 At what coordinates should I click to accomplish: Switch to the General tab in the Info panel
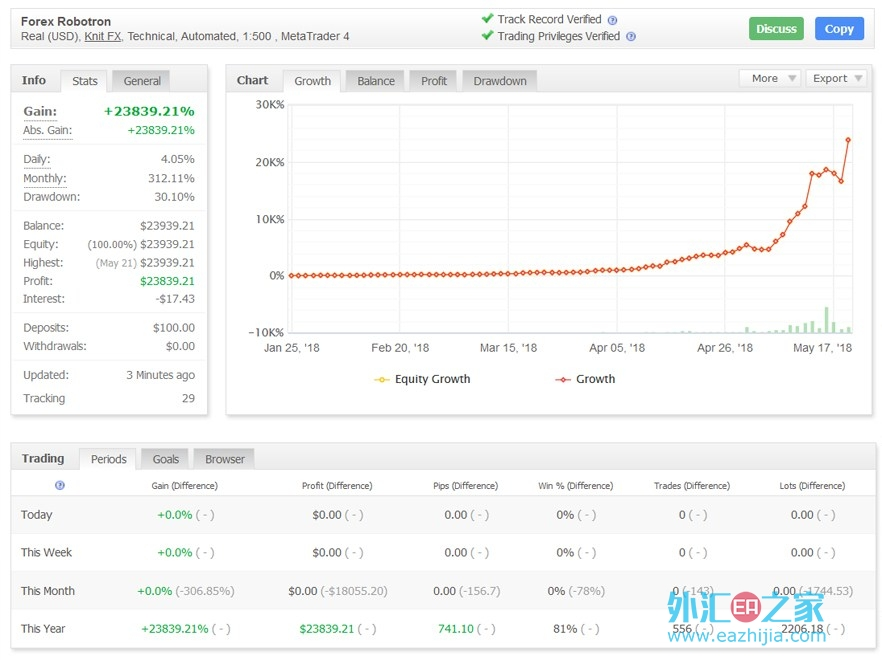click(142, 81)
